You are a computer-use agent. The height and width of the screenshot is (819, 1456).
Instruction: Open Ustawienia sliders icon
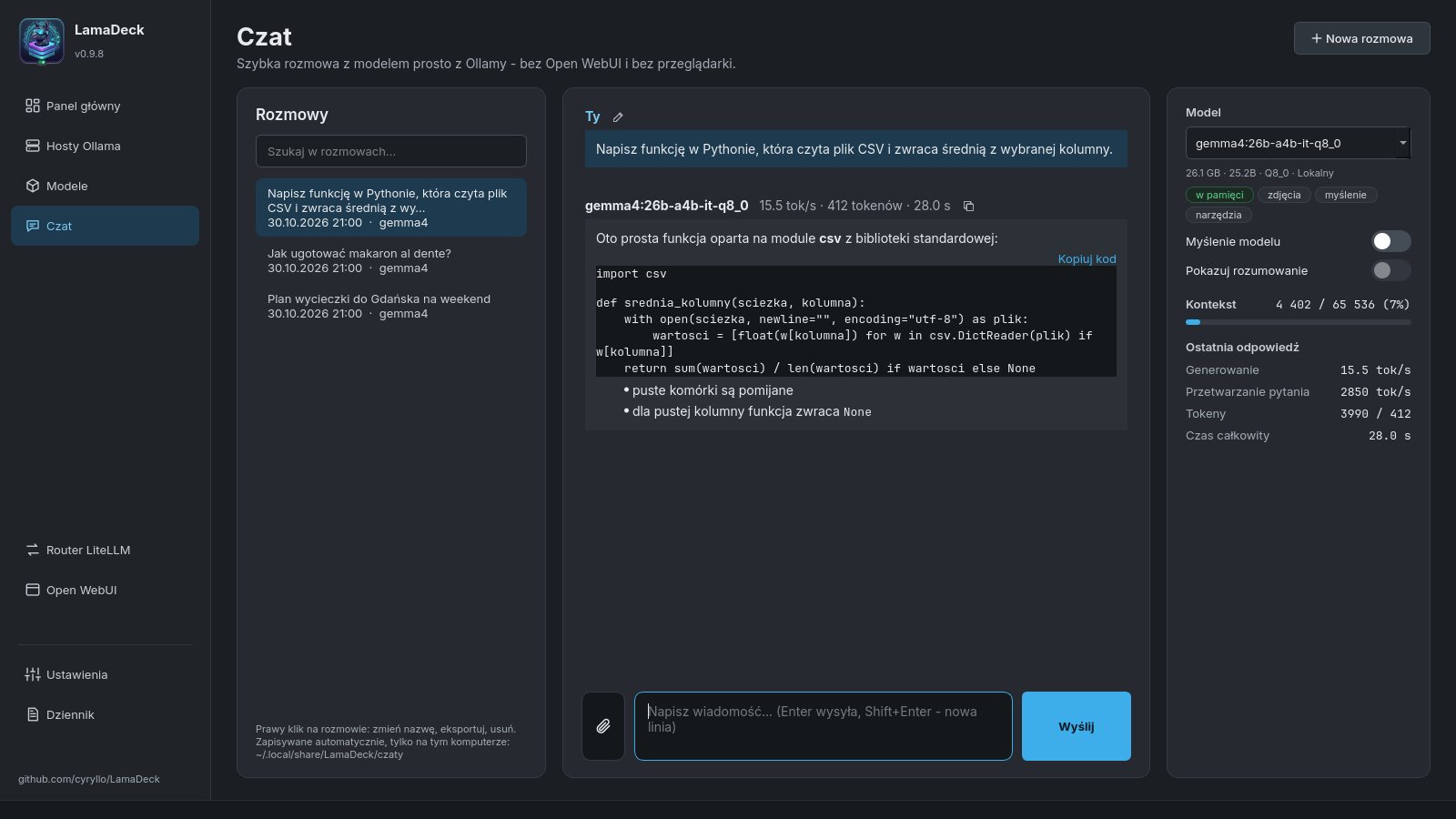point(33,674)
